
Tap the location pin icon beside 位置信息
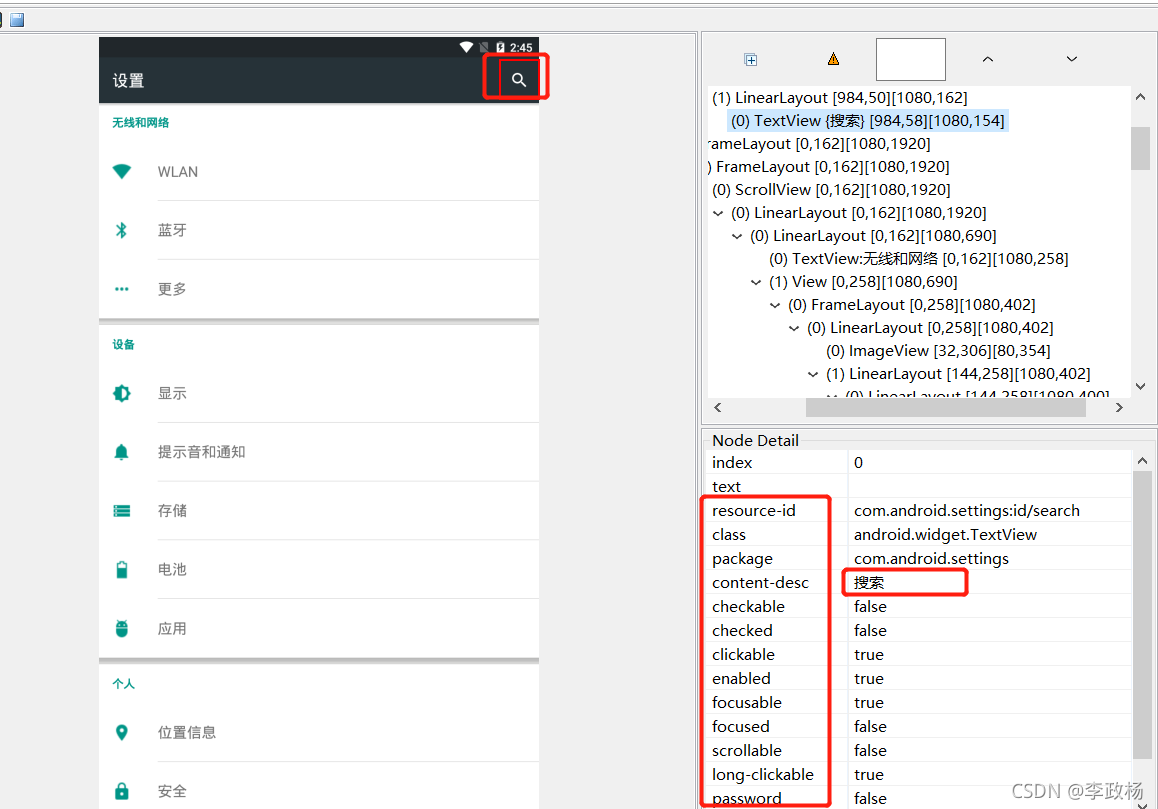coord(122,732)
